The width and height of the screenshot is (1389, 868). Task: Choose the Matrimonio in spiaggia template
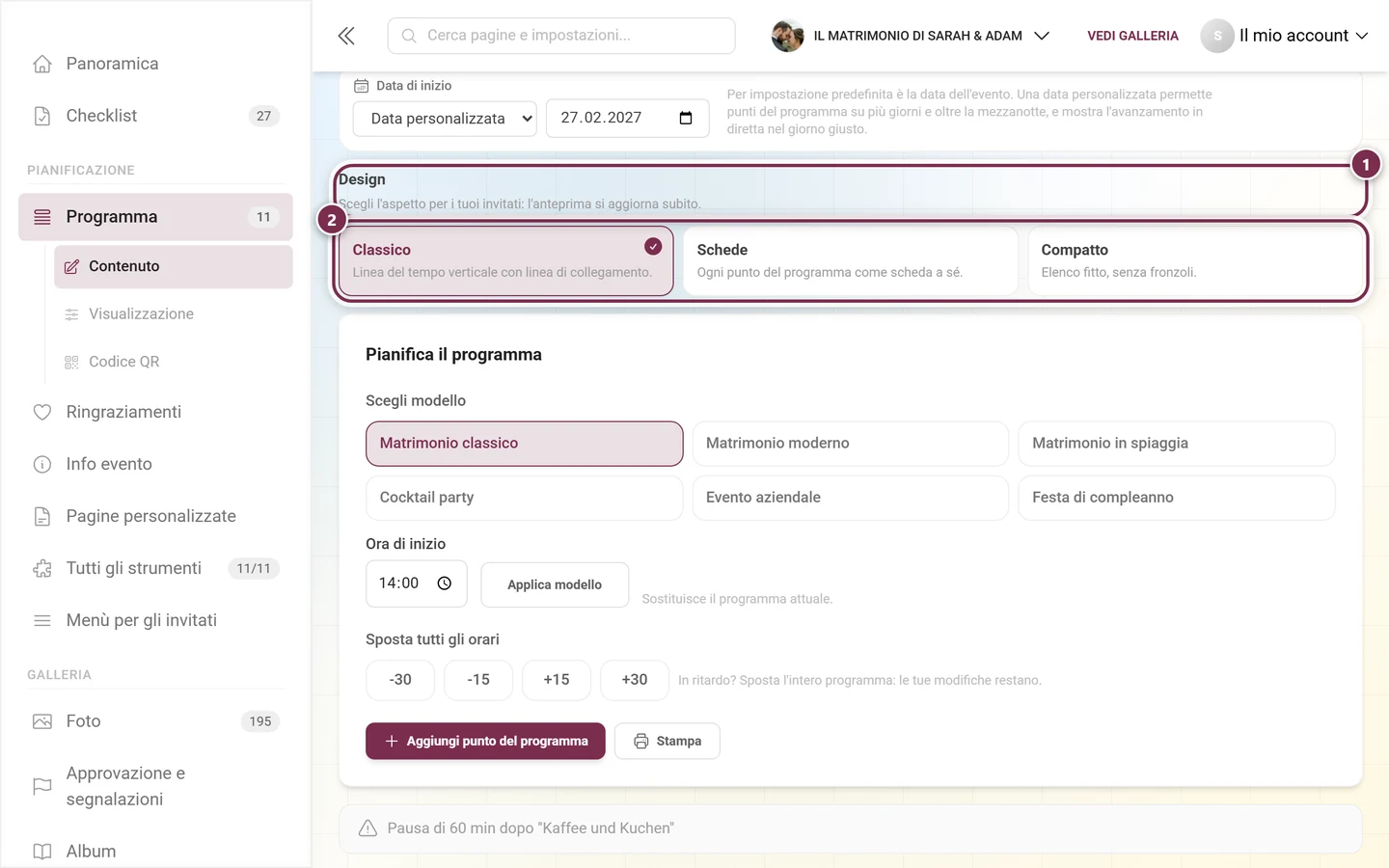point(1177,444)
